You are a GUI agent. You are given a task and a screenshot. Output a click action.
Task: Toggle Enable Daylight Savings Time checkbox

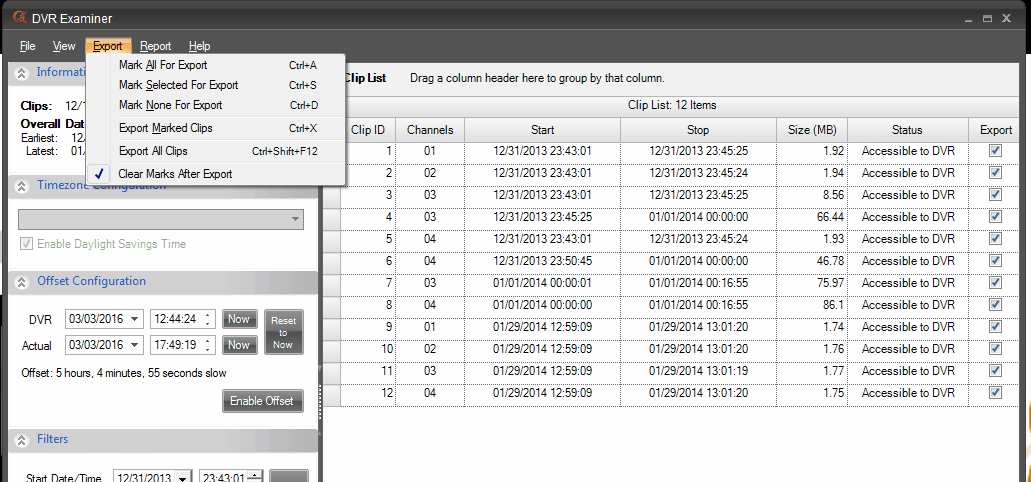[26, 244]
